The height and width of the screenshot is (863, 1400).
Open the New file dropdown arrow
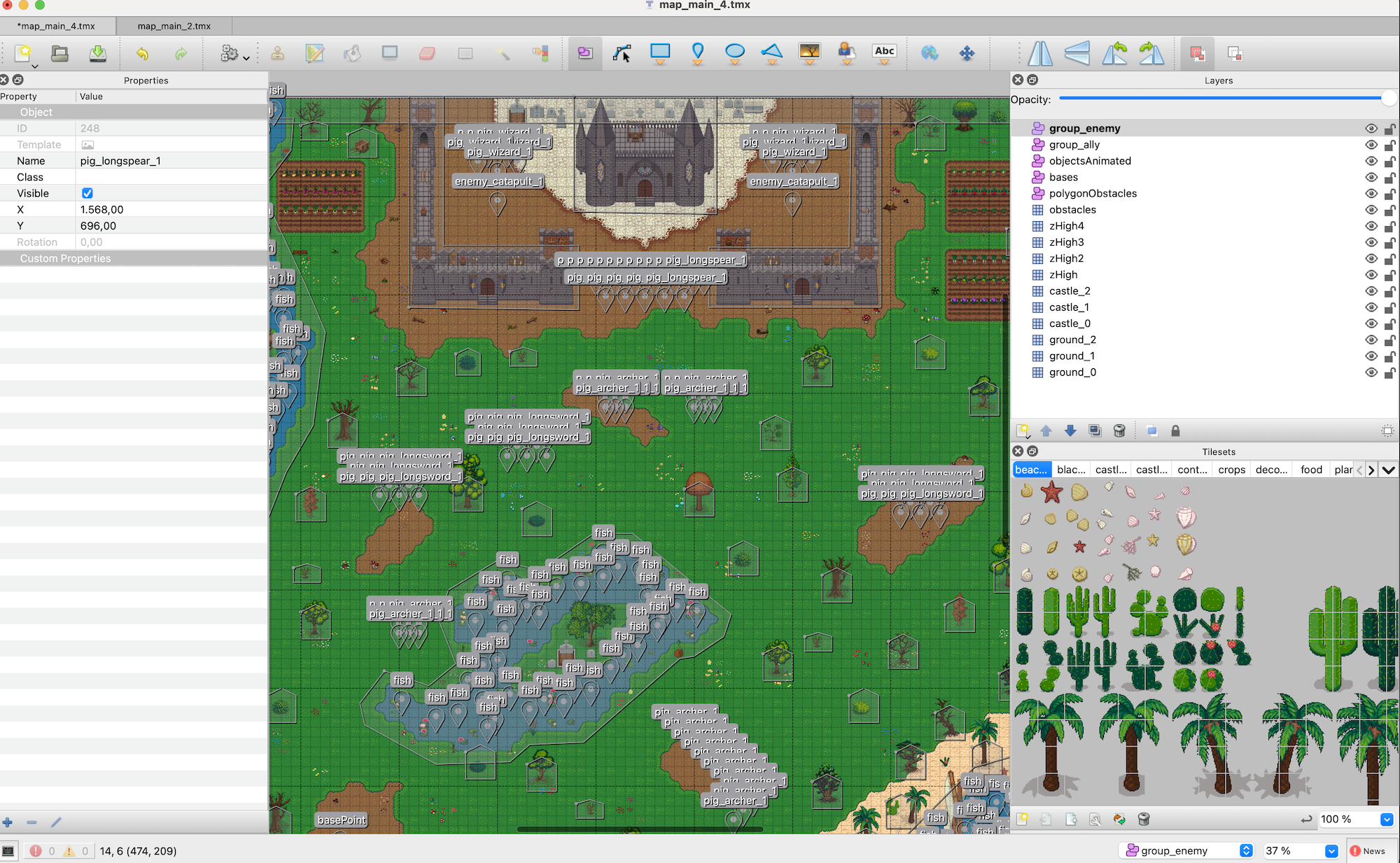point(34,66)
